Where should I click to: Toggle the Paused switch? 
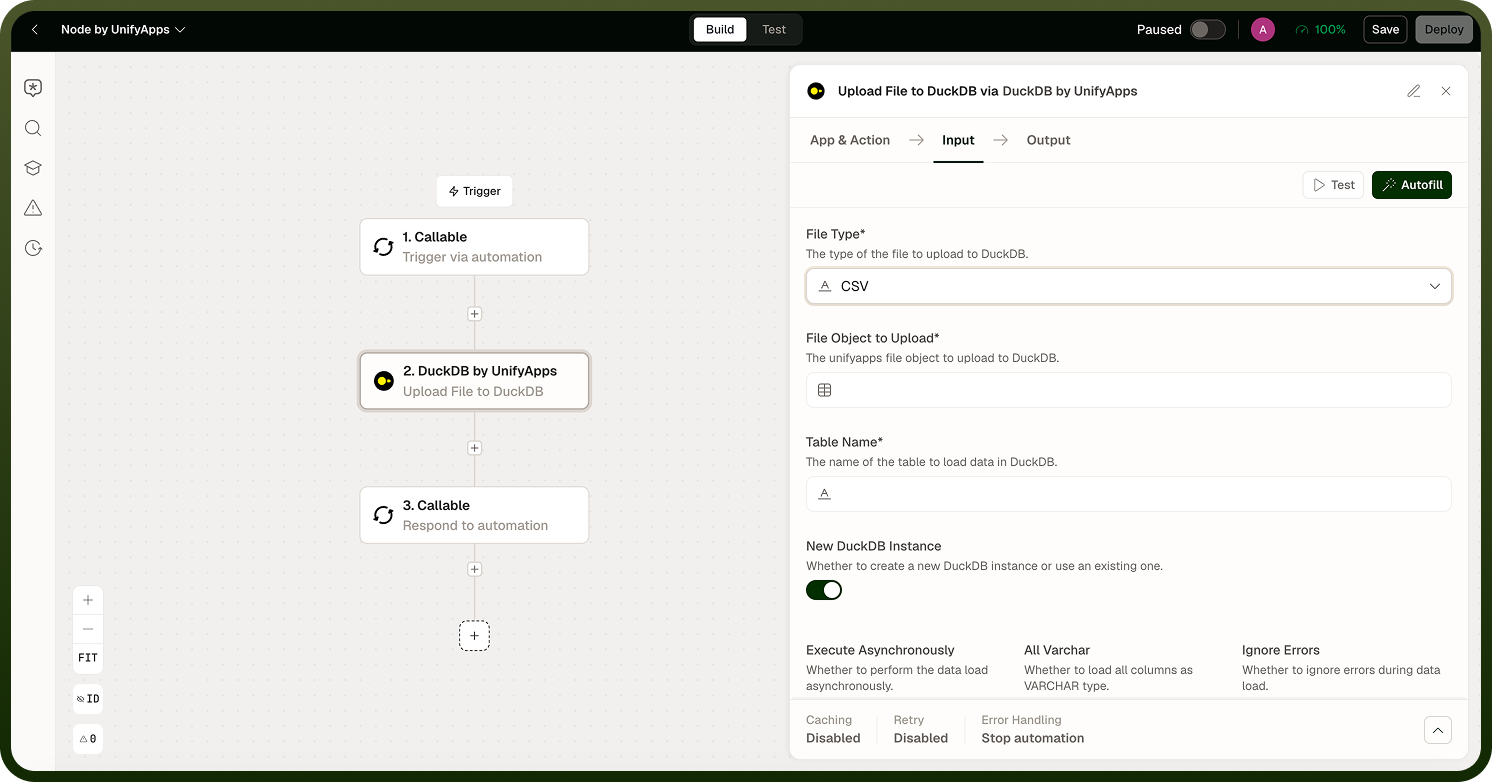(x=1208, y=30)
